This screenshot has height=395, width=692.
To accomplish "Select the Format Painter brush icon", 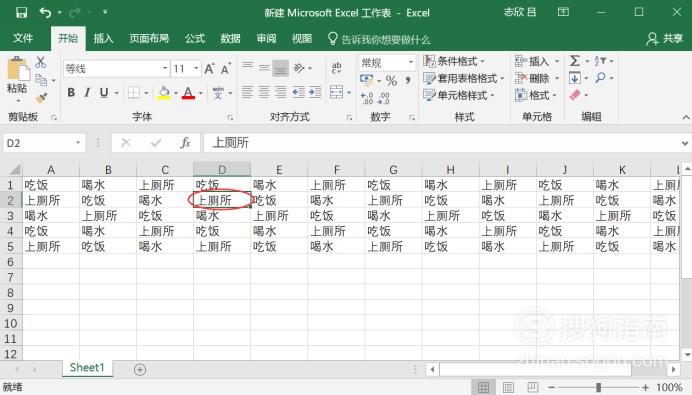I will tap(41, 98).
